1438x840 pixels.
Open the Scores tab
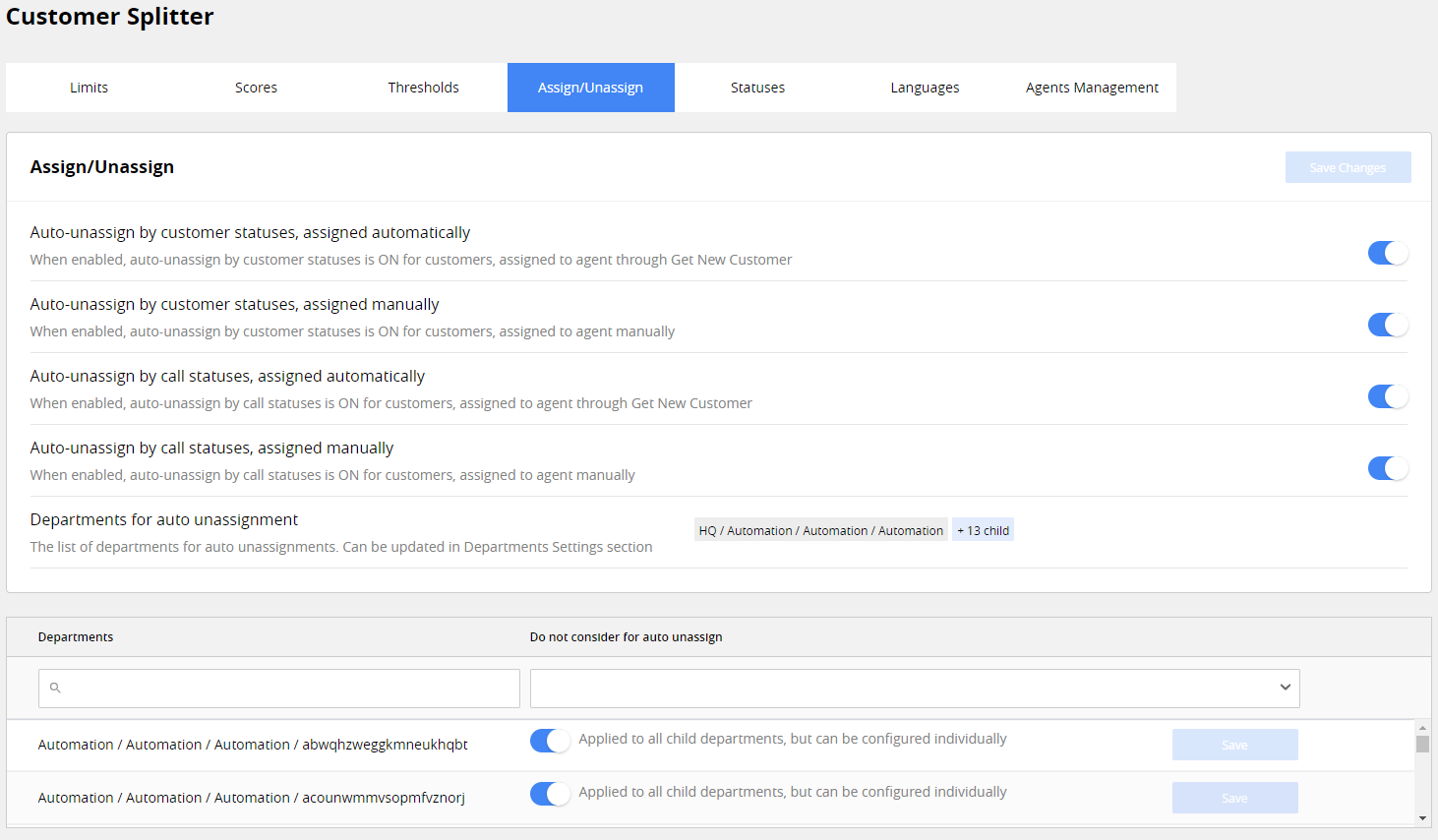tap(256, 87)
